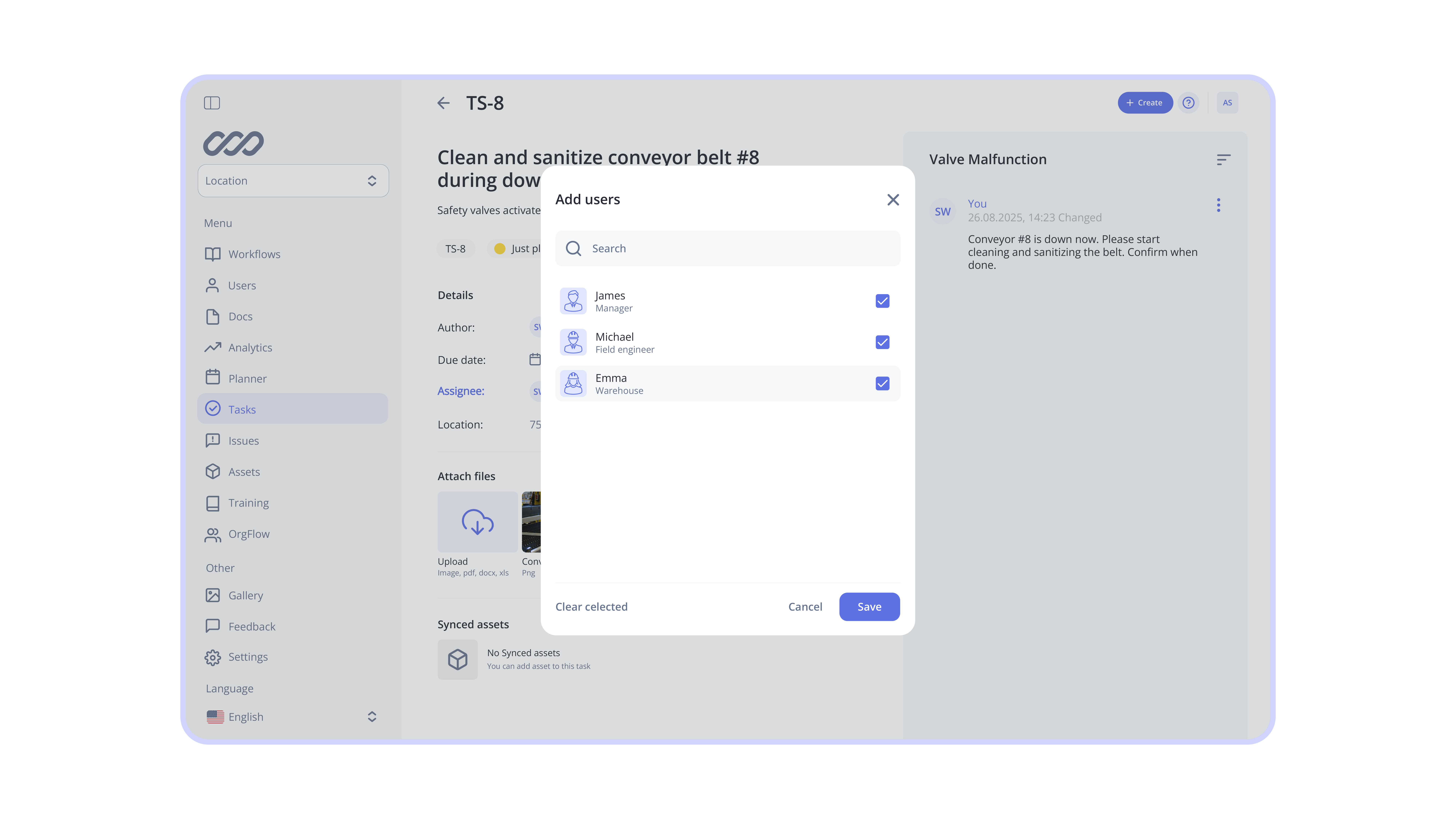
Task: Click the search magnifier icon in Add users
Action: [574, 249]
